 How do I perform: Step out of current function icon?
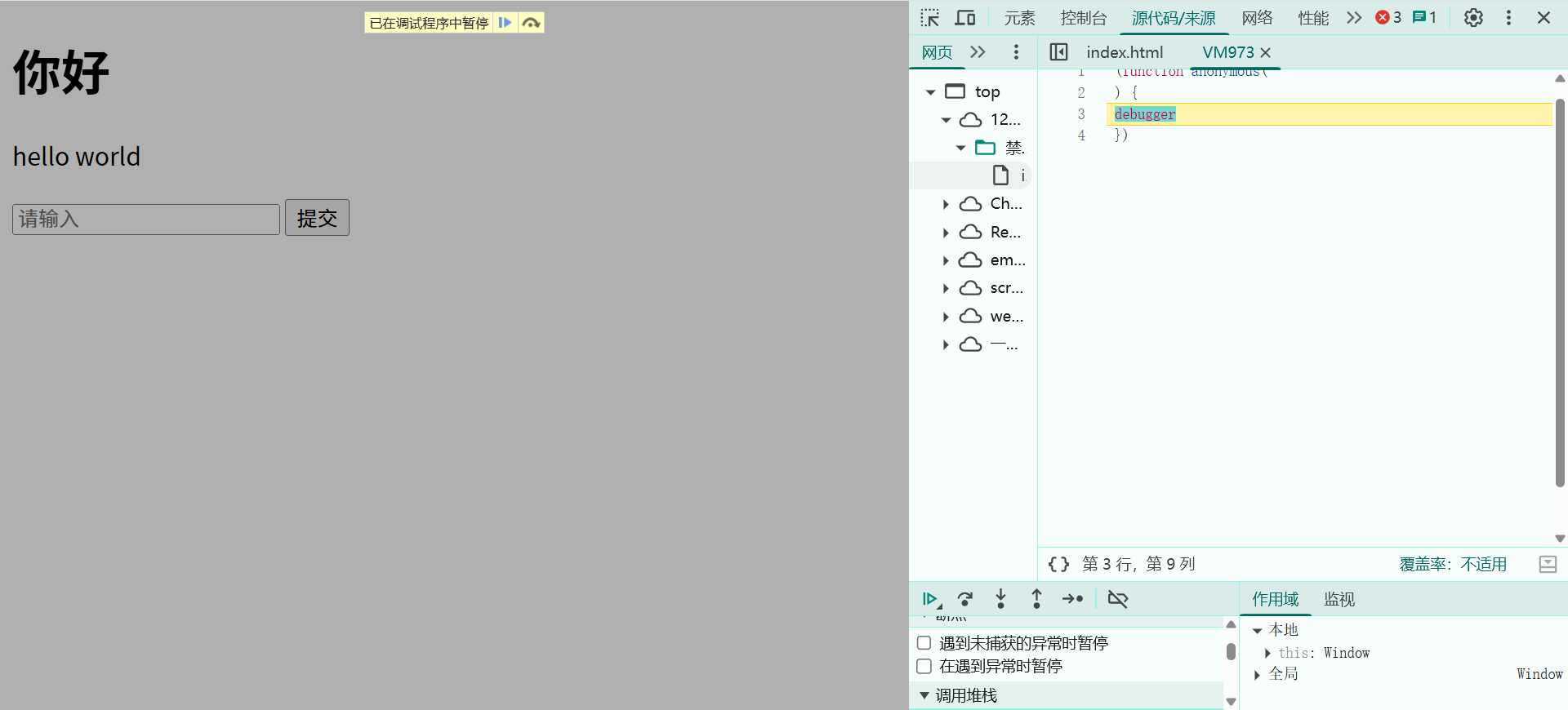tap(1036, 599)
